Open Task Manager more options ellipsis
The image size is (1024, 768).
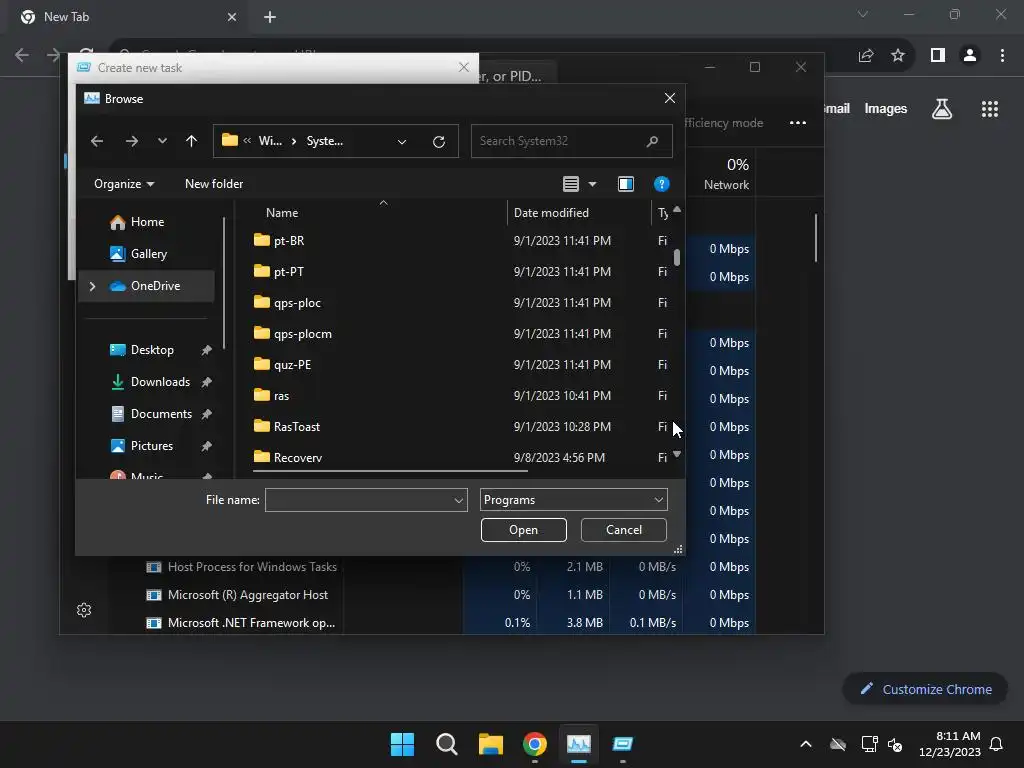(x=797, y=123)
